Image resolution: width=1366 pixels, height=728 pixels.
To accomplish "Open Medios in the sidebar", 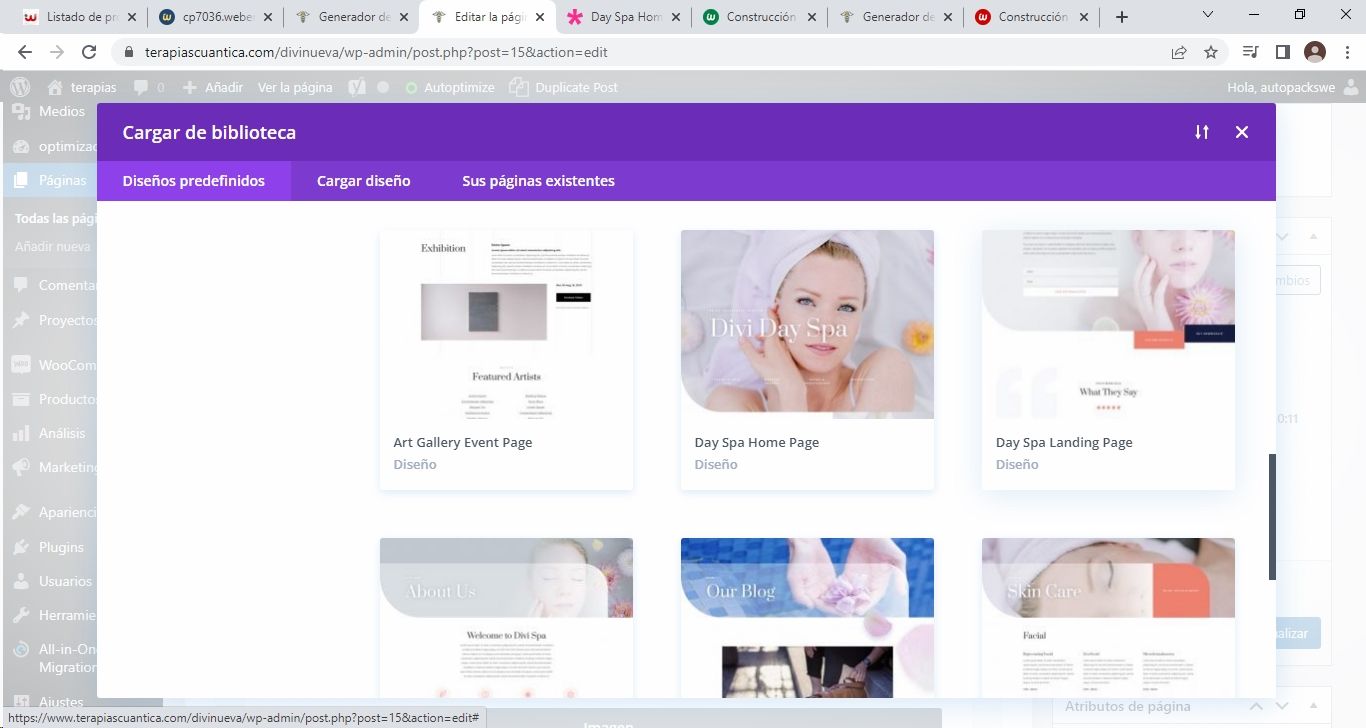I will [50, 111].
